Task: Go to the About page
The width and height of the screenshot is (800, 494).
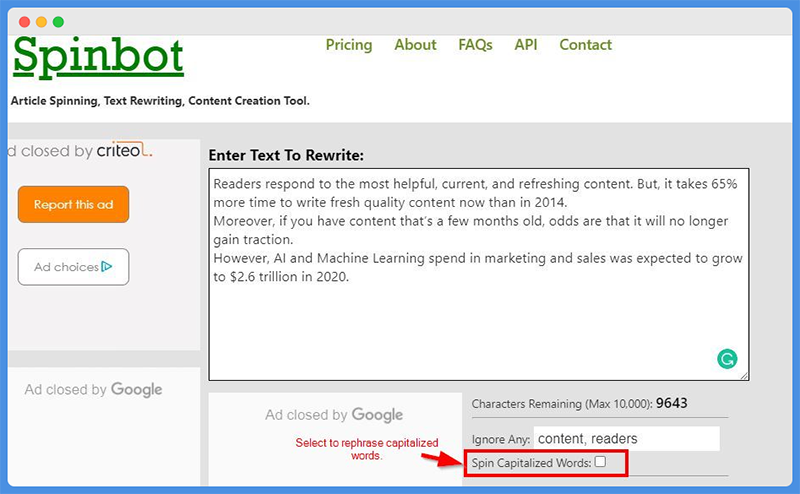Action: [x=415, y=45]
